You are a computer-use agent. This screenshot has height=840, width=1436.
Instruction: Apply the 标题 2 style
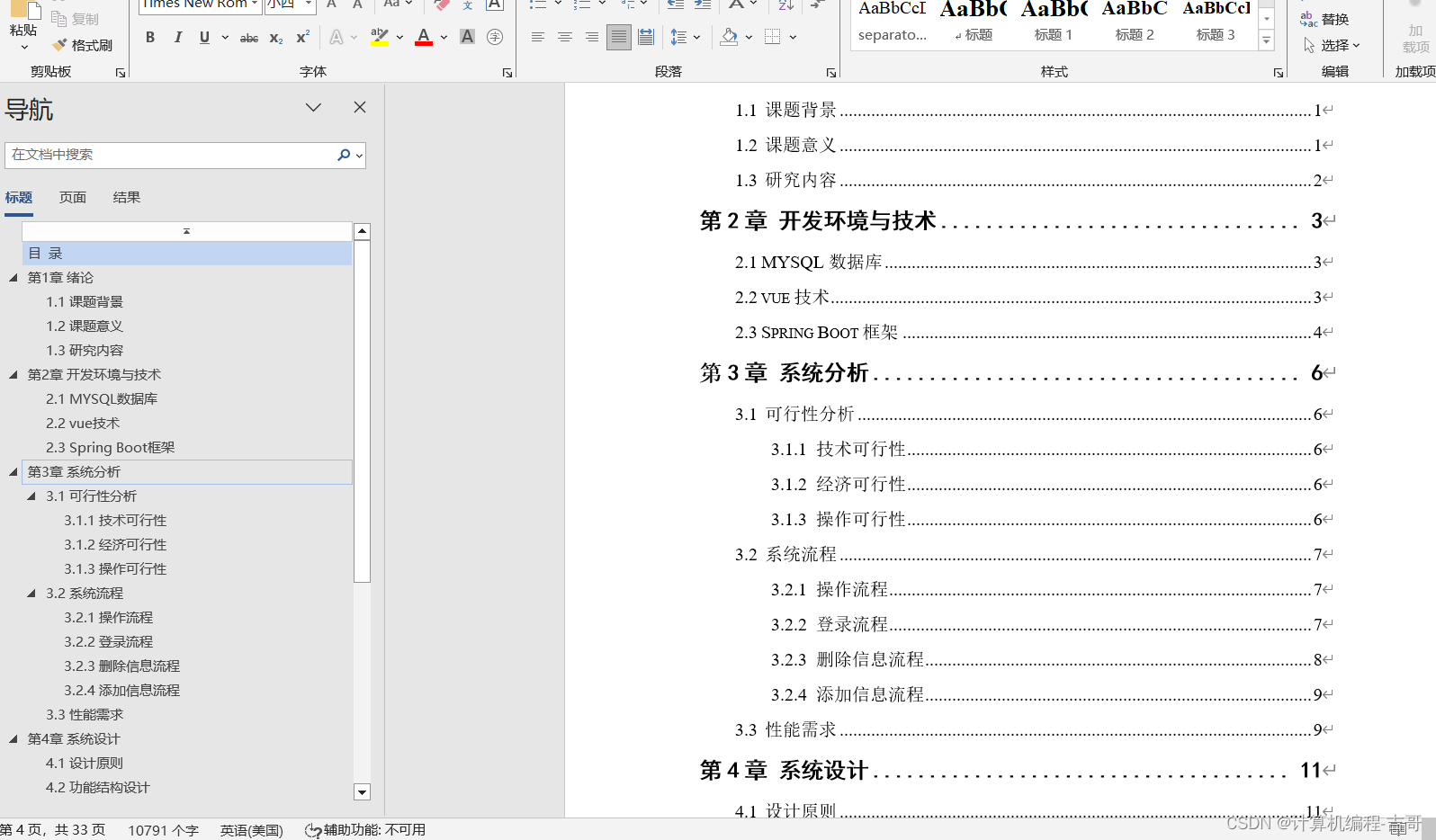point(1135,22)
